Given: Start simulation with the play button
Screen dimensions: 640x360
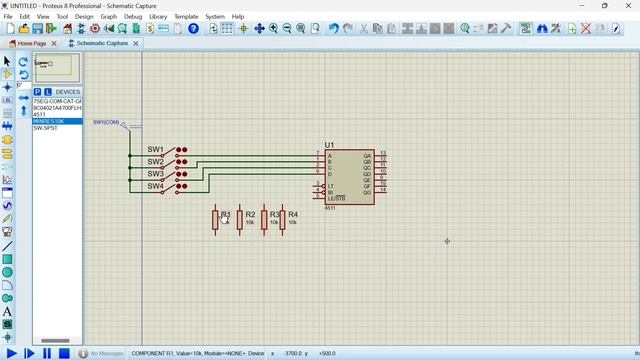Looking at the screenshot, I should point(11,353).
